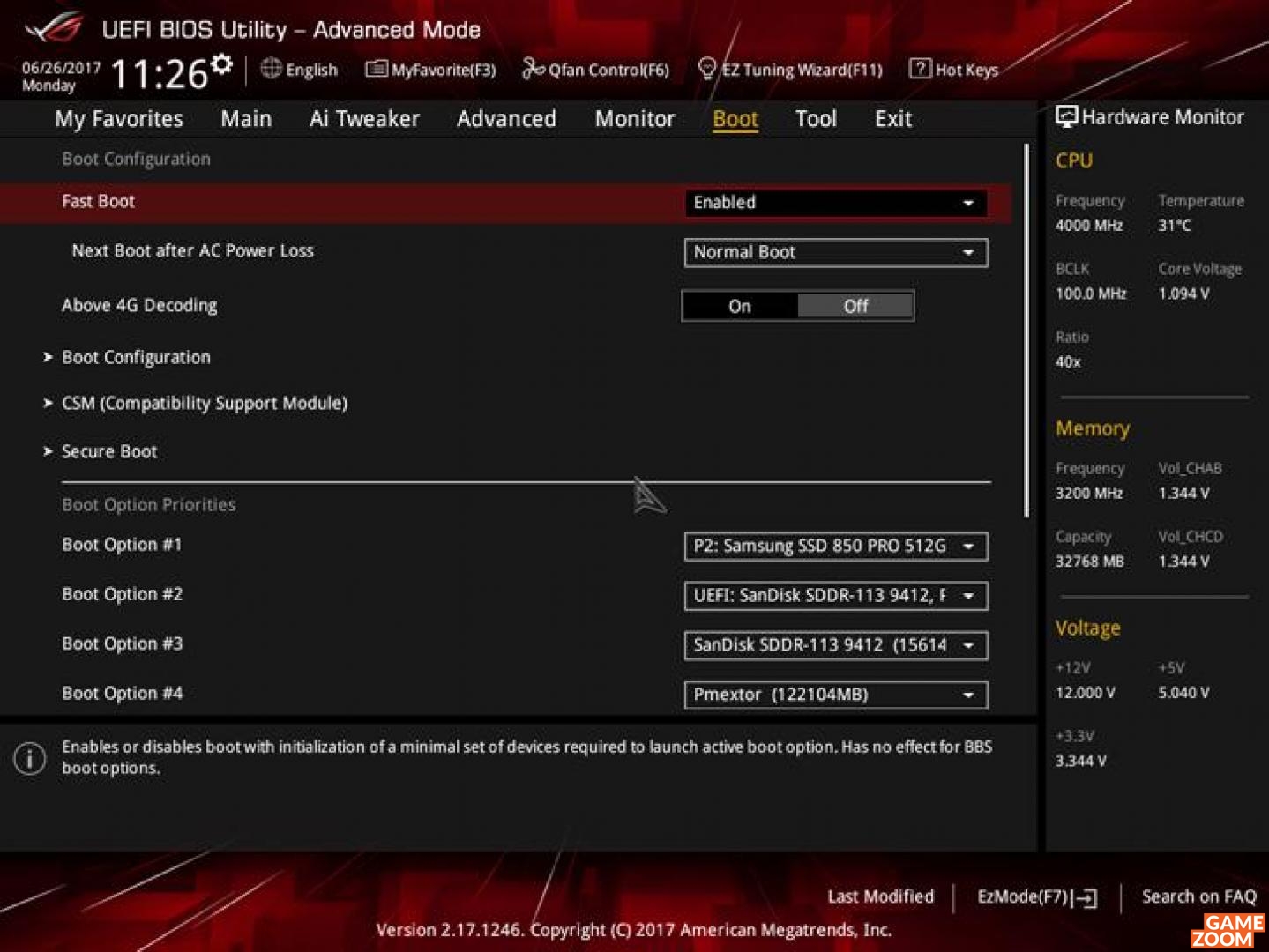This screenshot has width=1269, height=952.
Task: Click the globe language icon
Action: click(x=272, y=69)
